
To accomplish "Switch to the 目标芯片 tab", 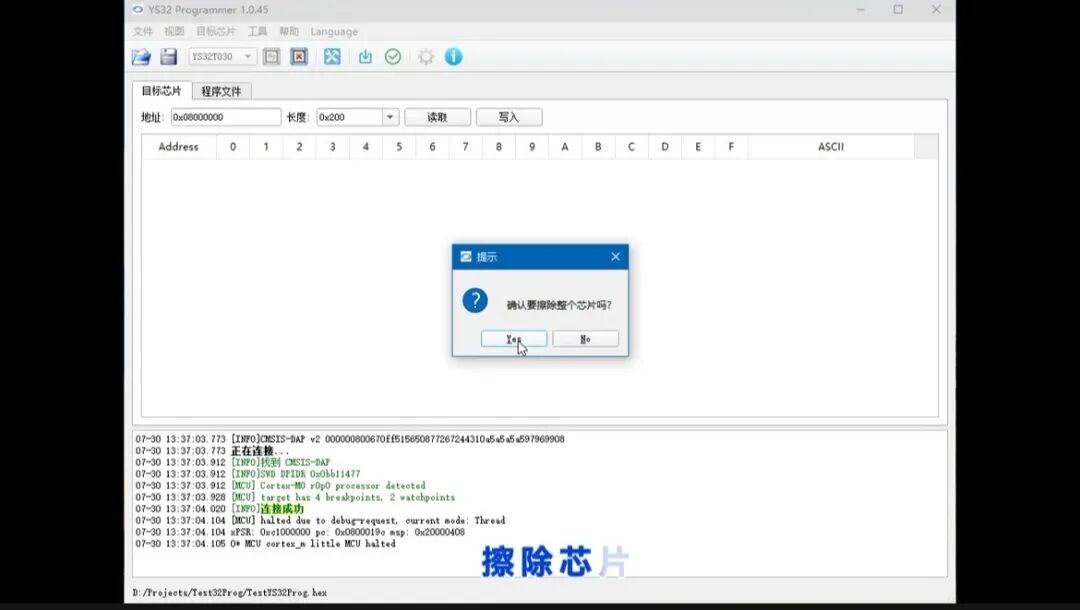I will (161, 91).
